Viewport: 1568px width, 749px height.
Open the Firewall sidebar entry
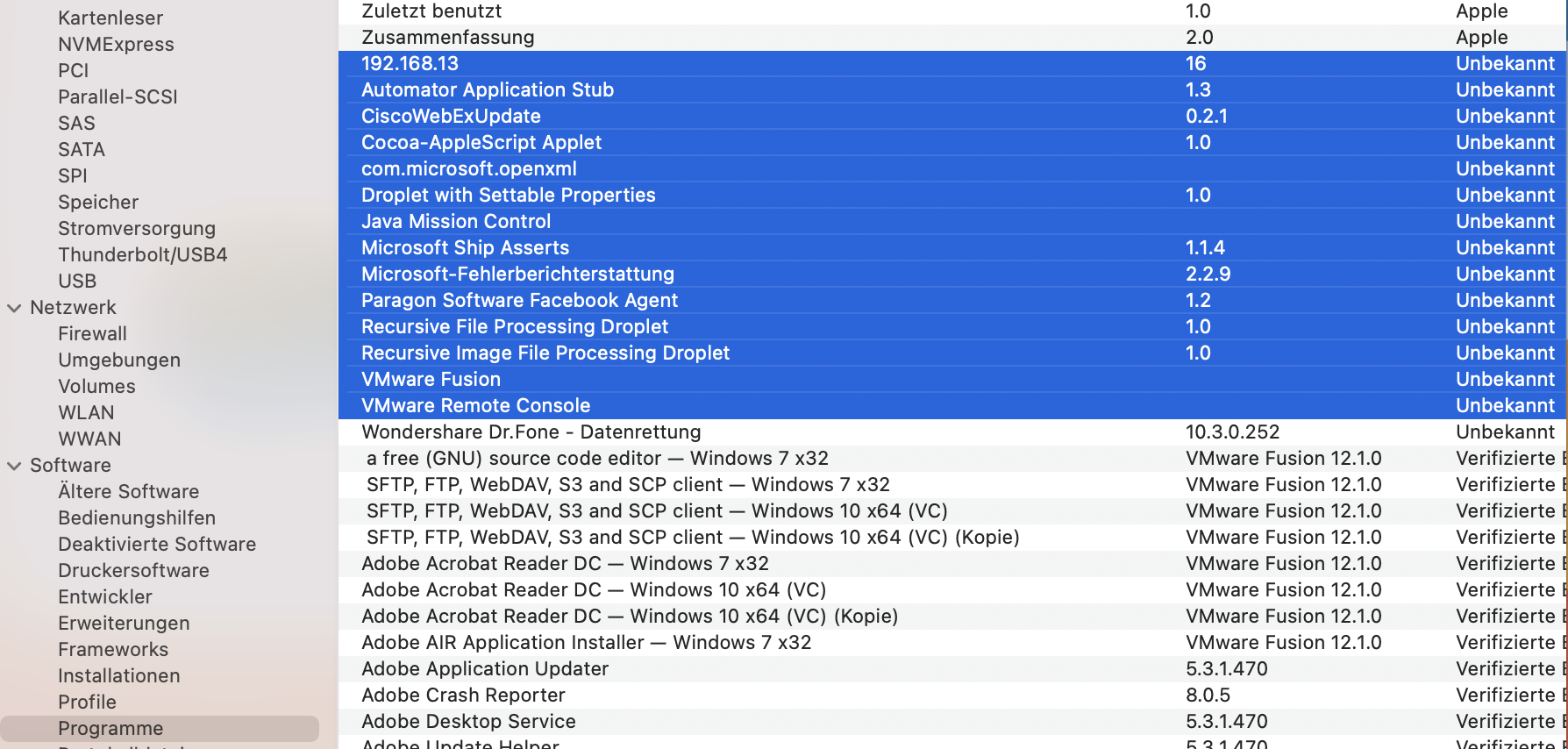(92, 334)
